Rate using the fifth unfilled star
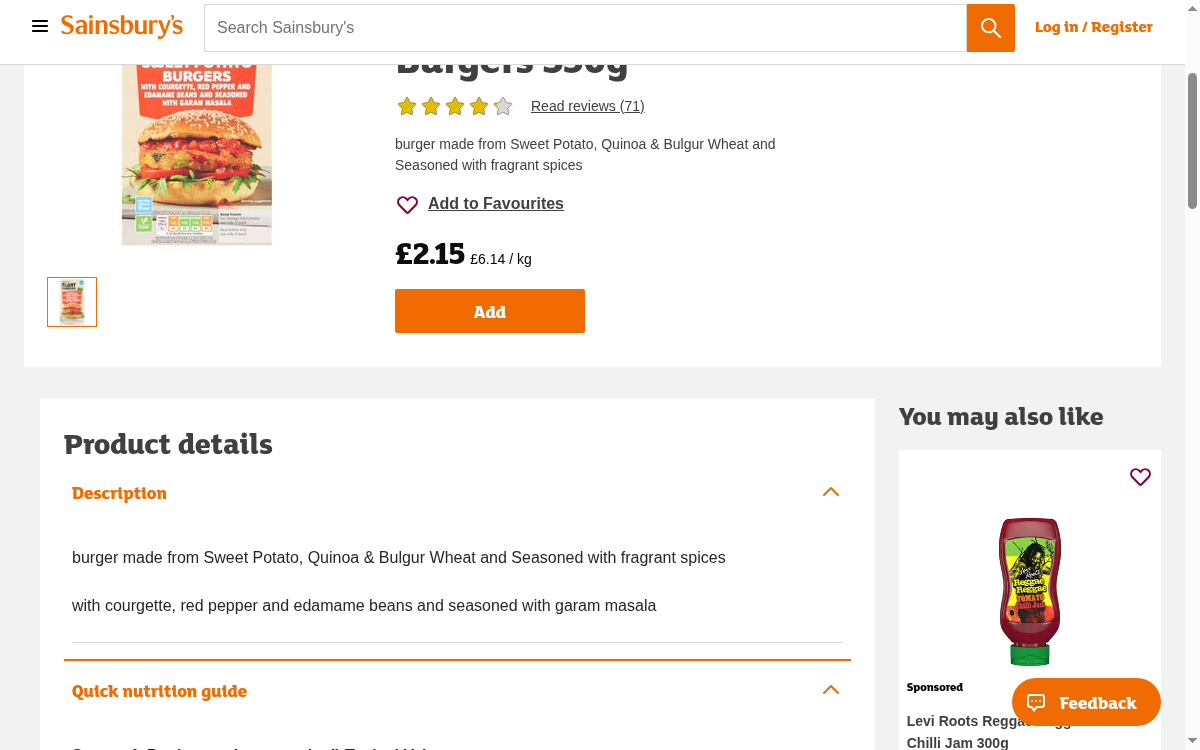The width and height of the screenshot is (1200, 750). [x=502, y=105]
